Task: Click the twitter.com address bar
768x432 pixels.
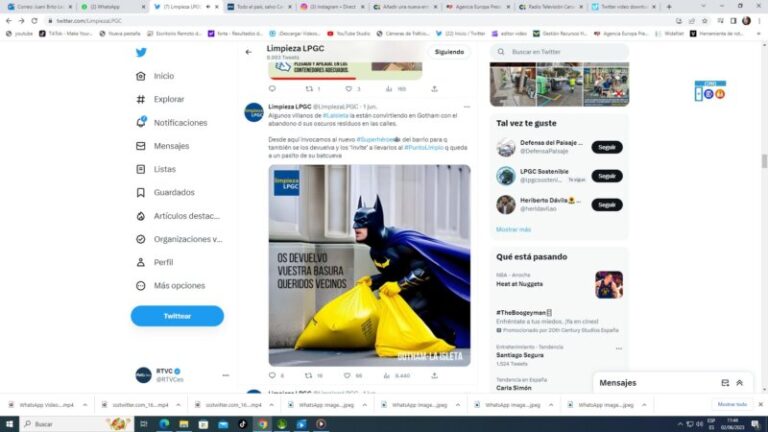Action: click(360, 21)
